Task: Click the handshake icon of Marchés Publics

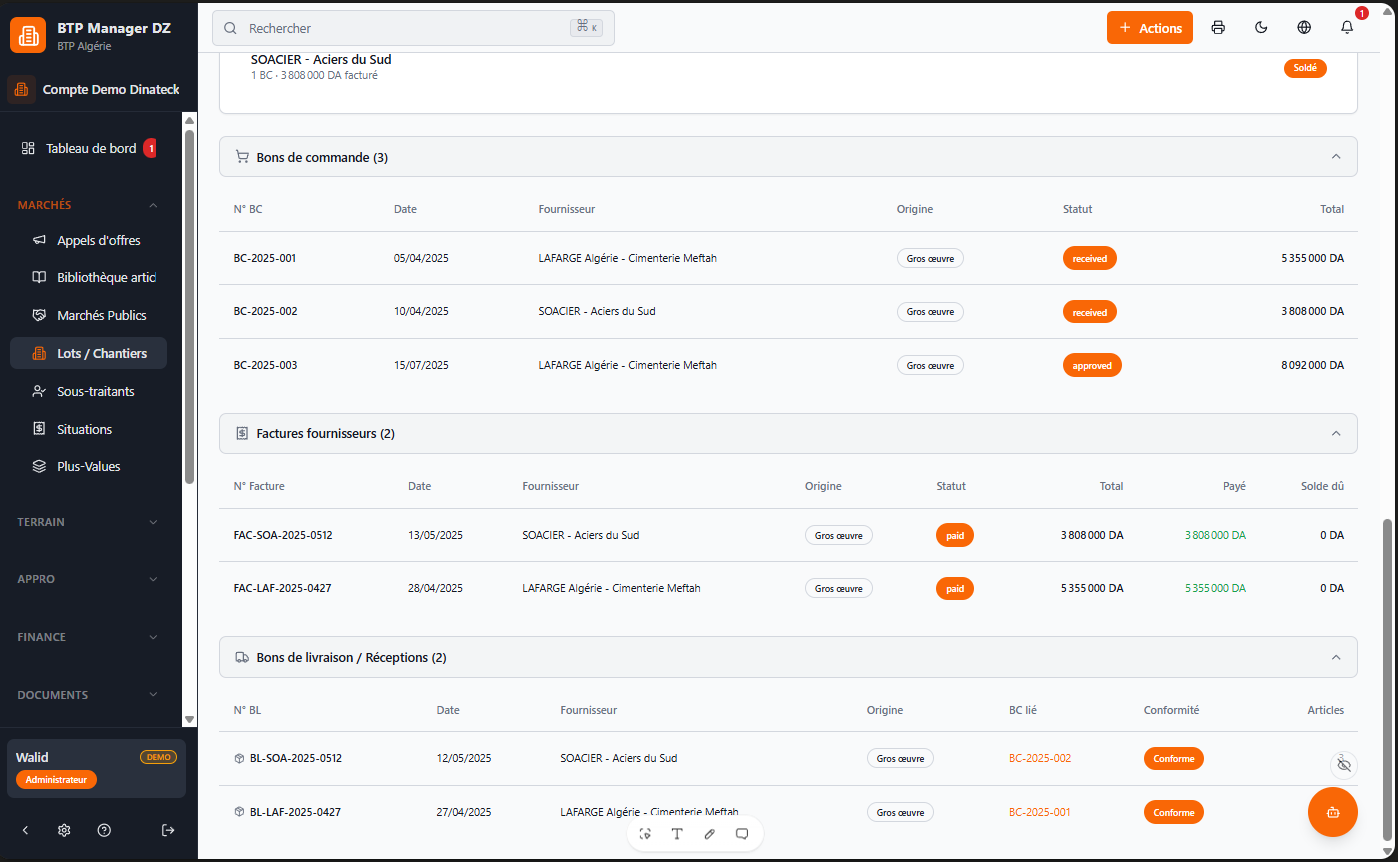Action: point(39,315)
